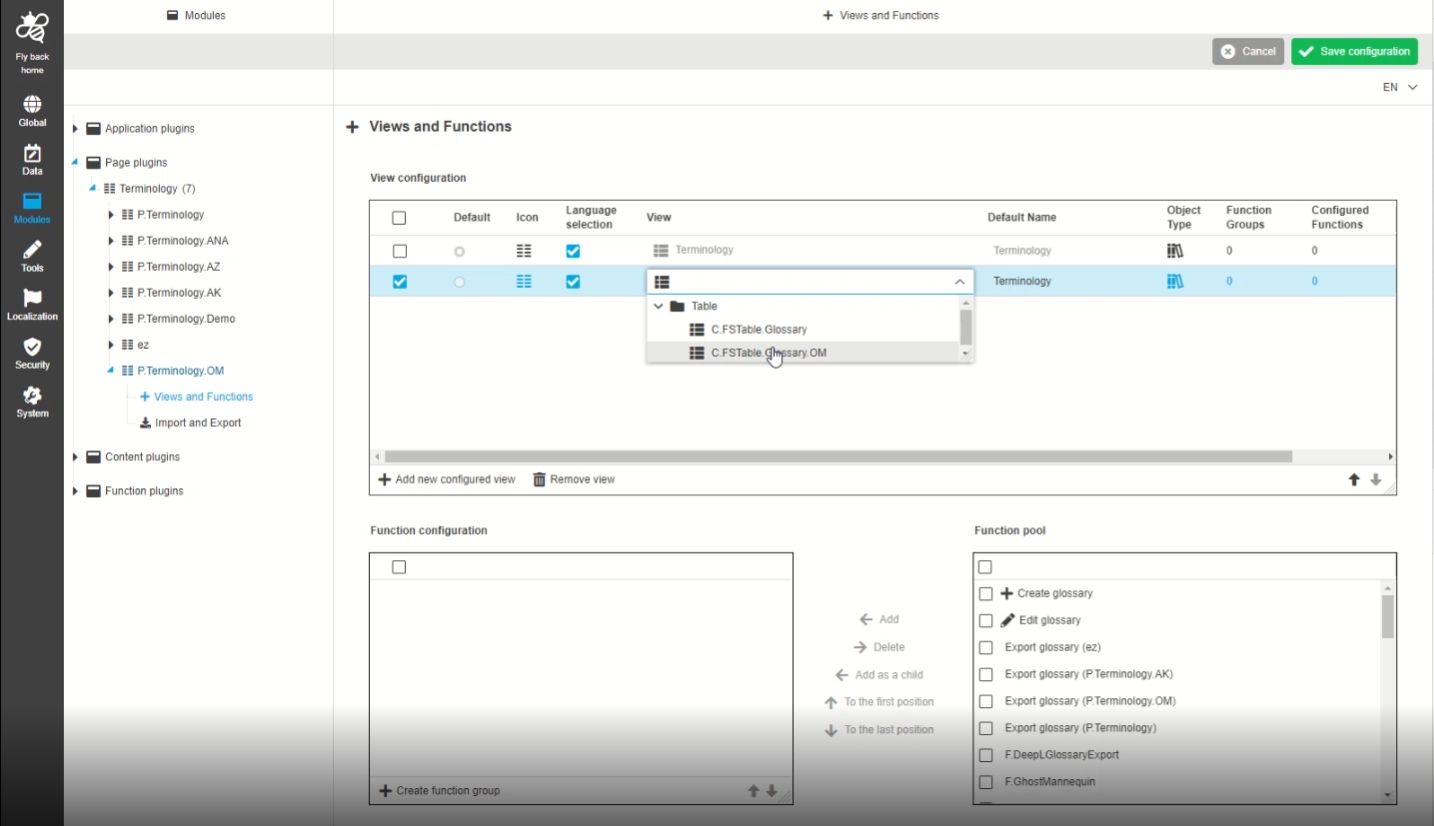This screenshot has height=826, width=1434.
Task: Check Export glossary (P.Terminology.OM) checkbox
Action: point(986,702)
